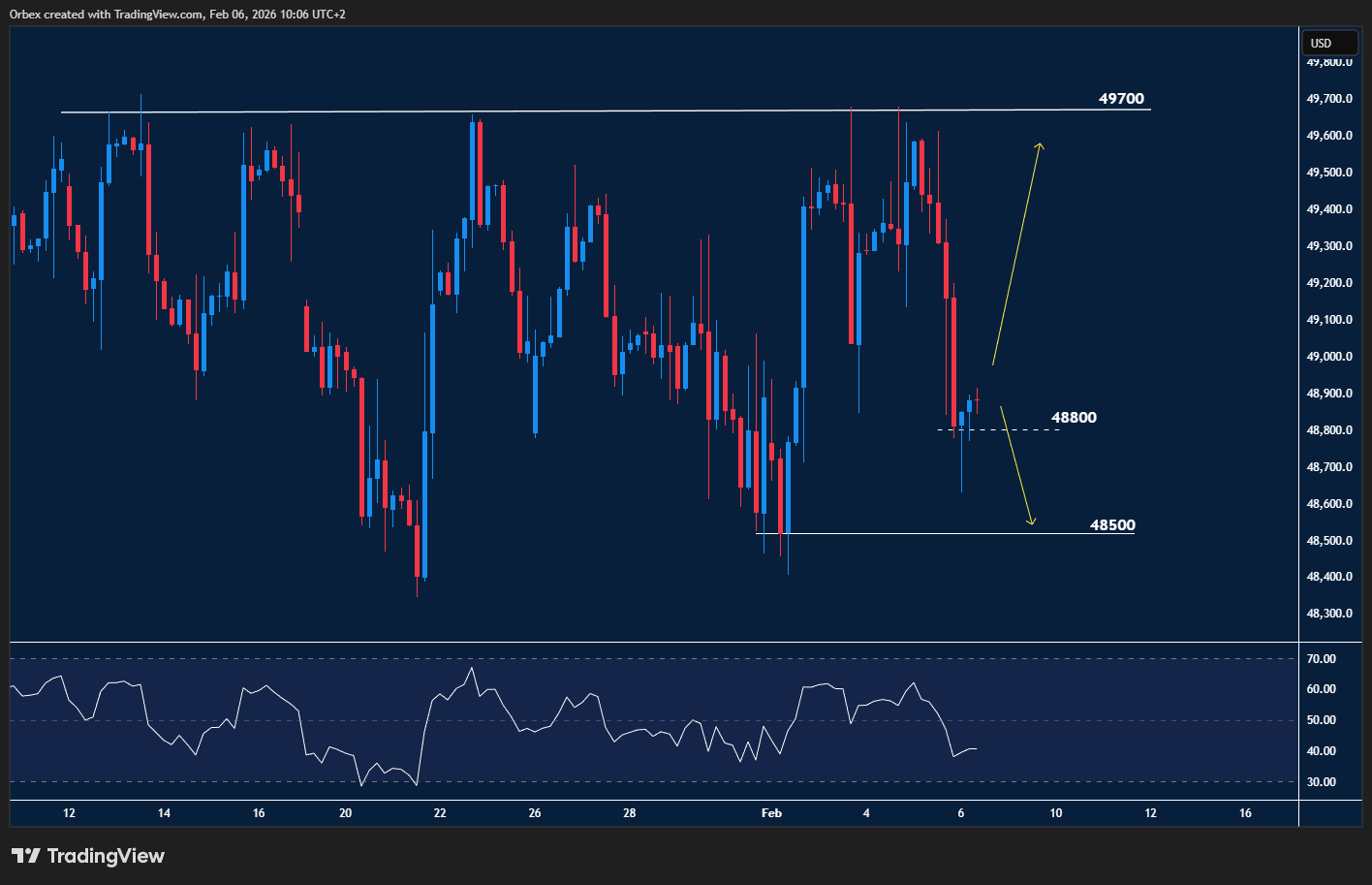
Task: Click the TradingView wordmark text
Action: [x=106, y=856]
